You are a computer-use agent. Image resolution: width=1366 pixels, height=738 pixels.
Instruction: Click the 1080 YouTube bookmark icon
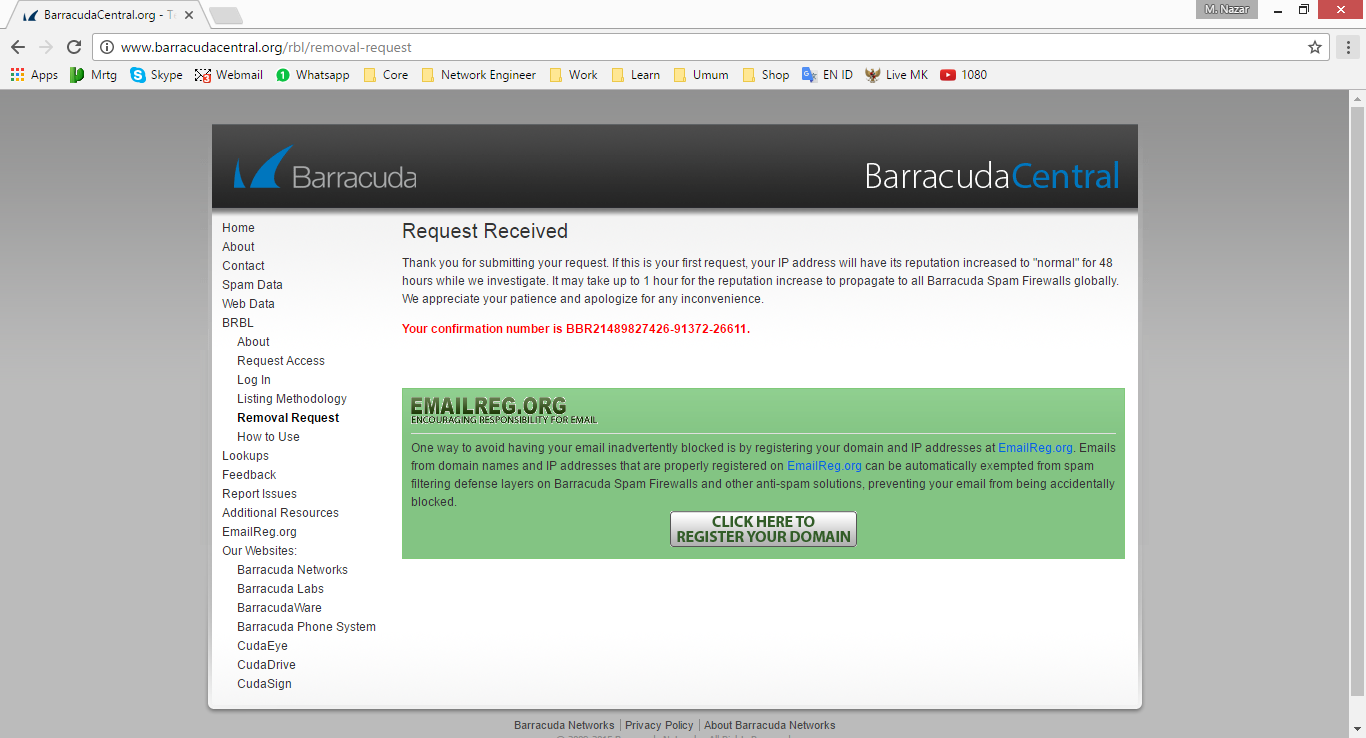(x=947, y=74)
